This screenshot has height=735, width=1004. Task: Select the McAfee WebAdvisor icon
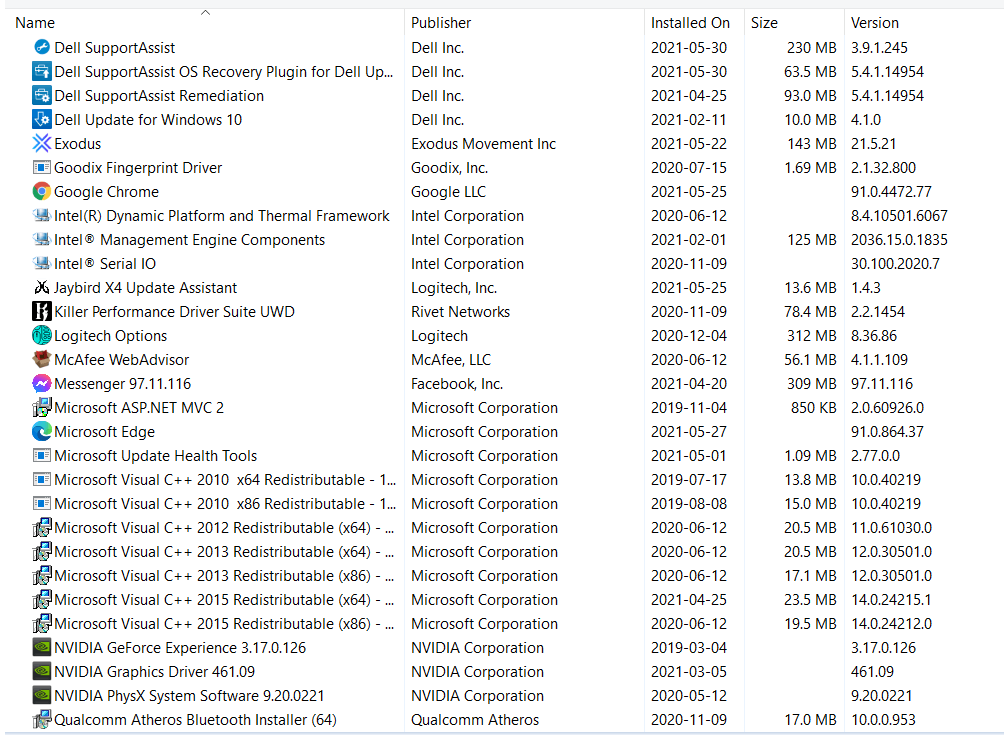(x=42, y=360)
